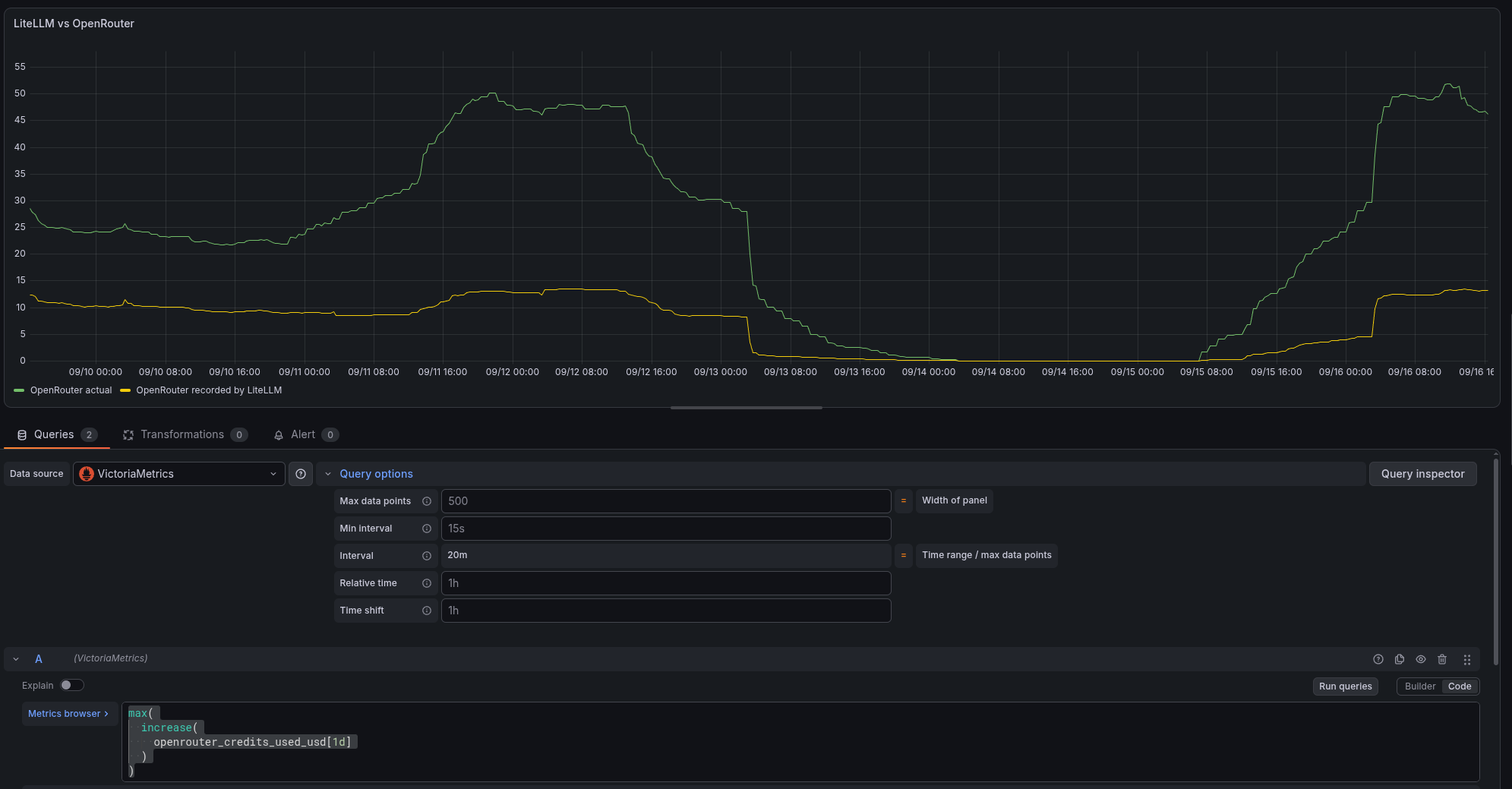Viewport: 1512px width, 789px height.
Task: Click the 09/14 08:00 x-axis label
Action: pyautogui.click(x=999, y=372)
